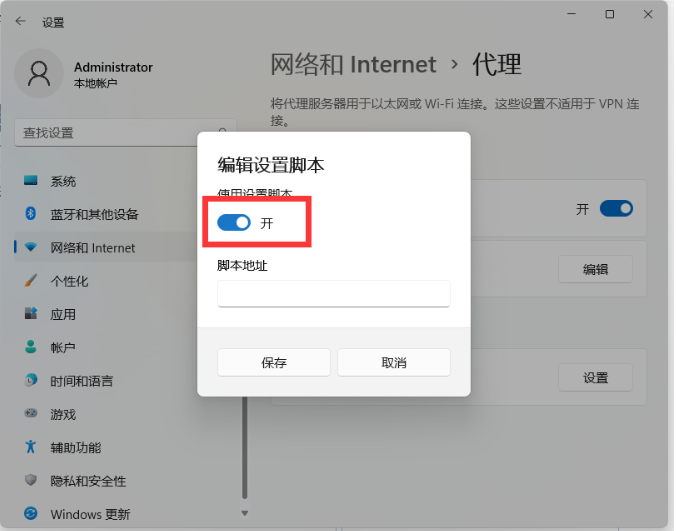
Task: Maximize the settings window
Action: point(610,14)
